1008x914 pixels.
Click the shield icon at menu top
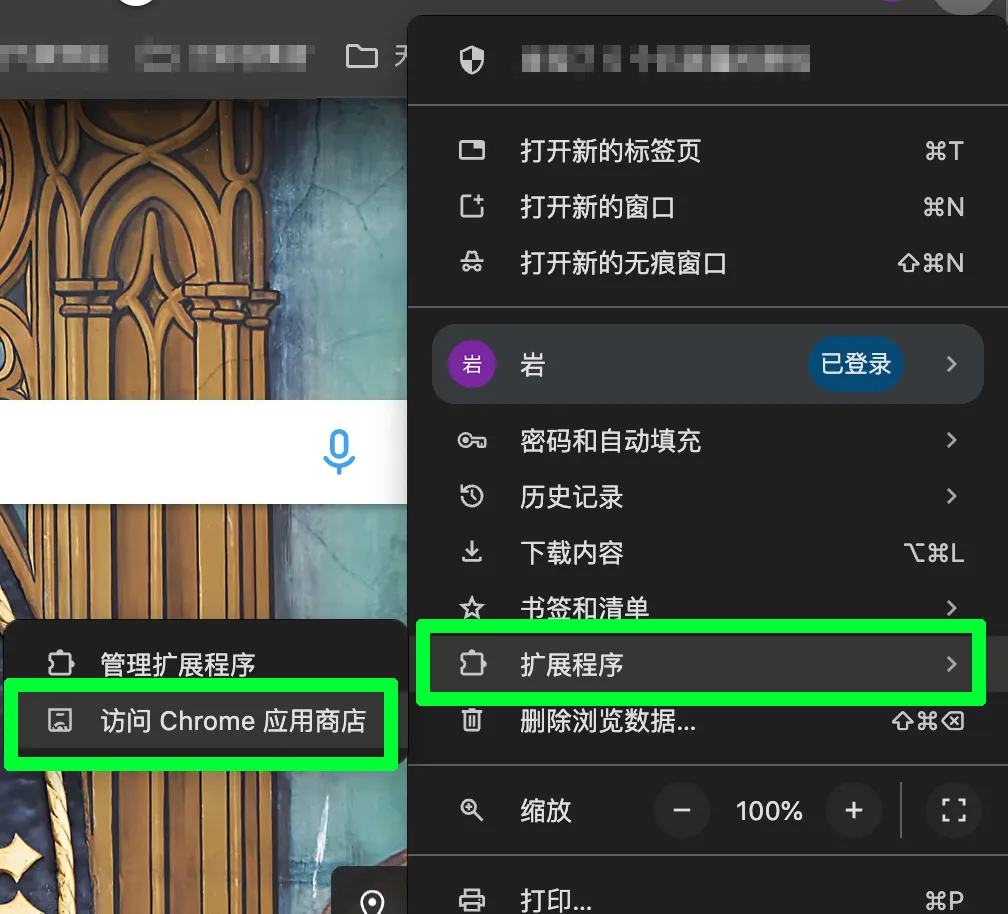[x=472, y=60]
